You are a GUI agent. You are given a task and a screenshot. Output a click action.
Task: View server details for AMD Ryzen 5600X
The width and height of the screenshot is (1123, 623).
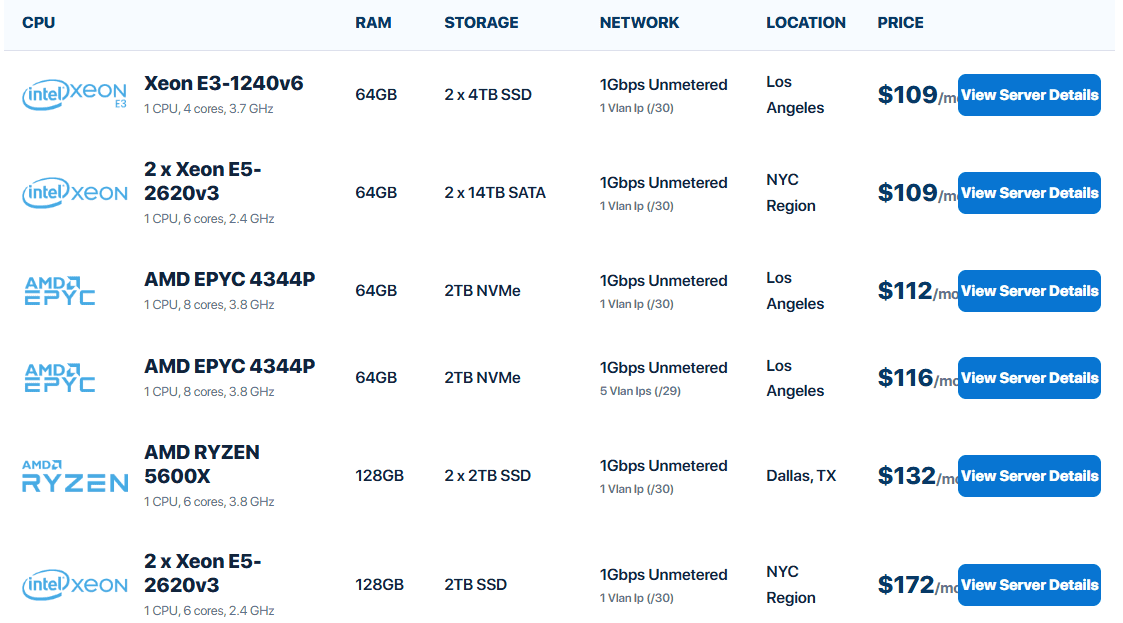[1029, 476]
